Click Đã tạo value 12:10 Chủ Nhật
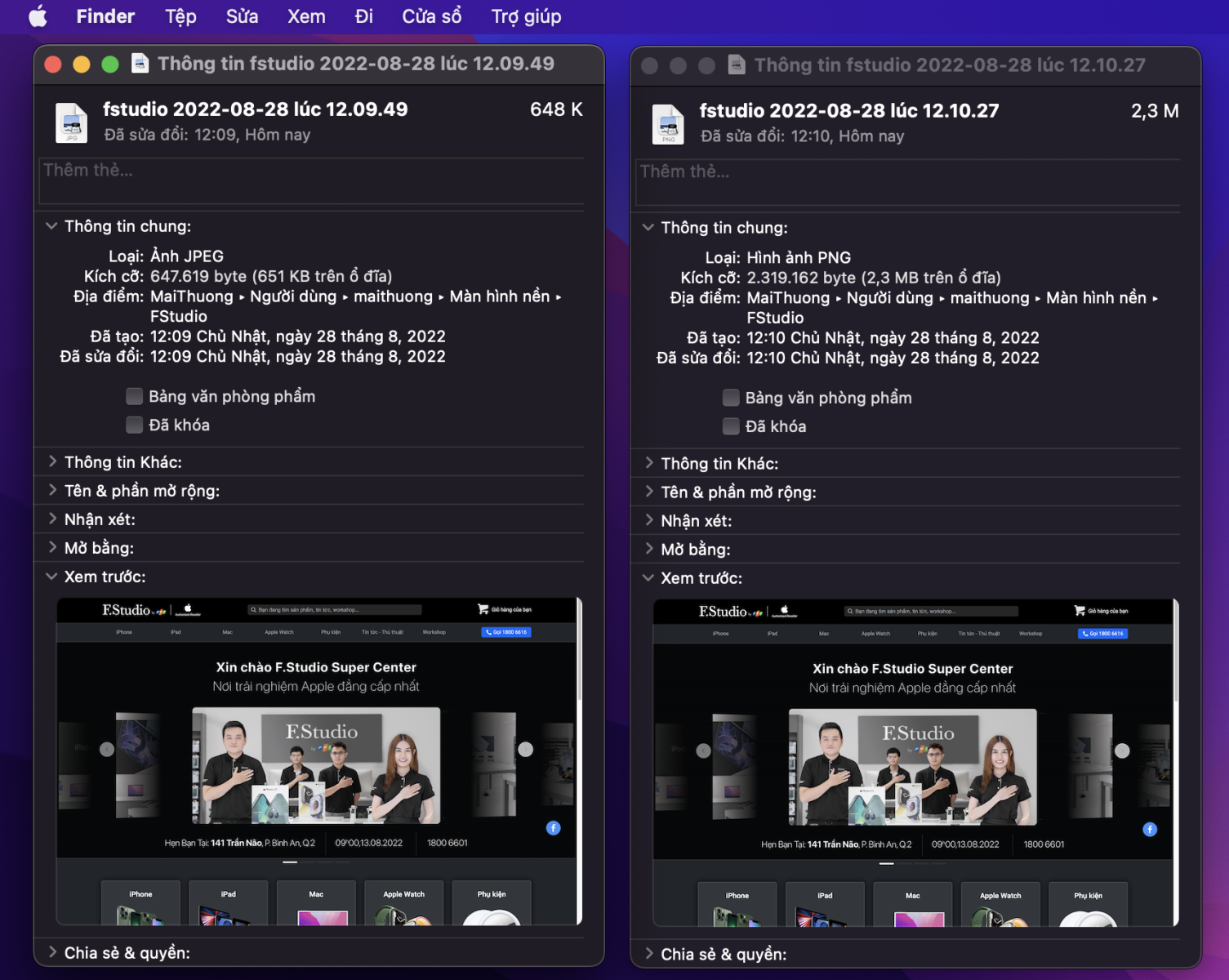 tap(893, 338)
